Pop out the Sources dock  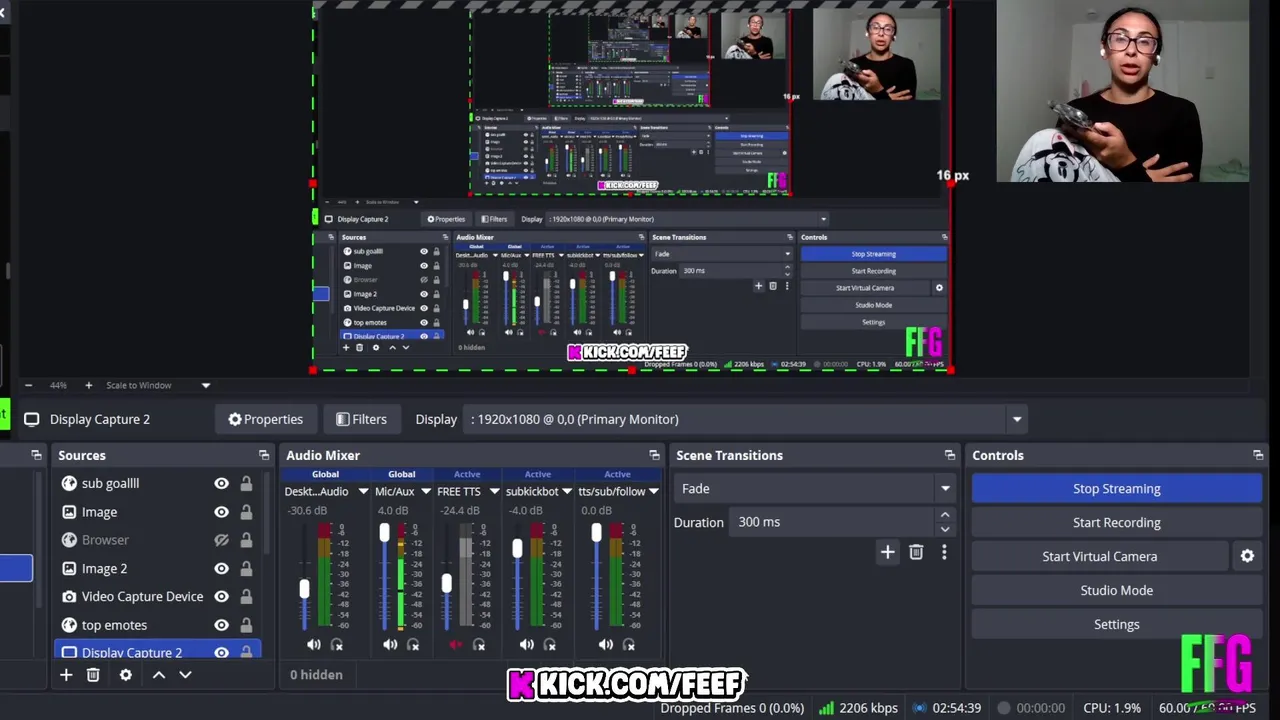coord(264,455)
